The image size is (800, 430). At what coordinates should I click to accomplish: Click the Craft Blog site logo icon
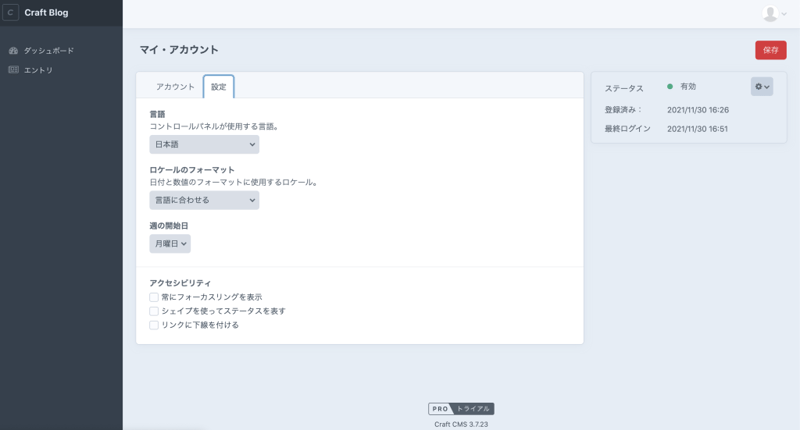pos(12,13)
